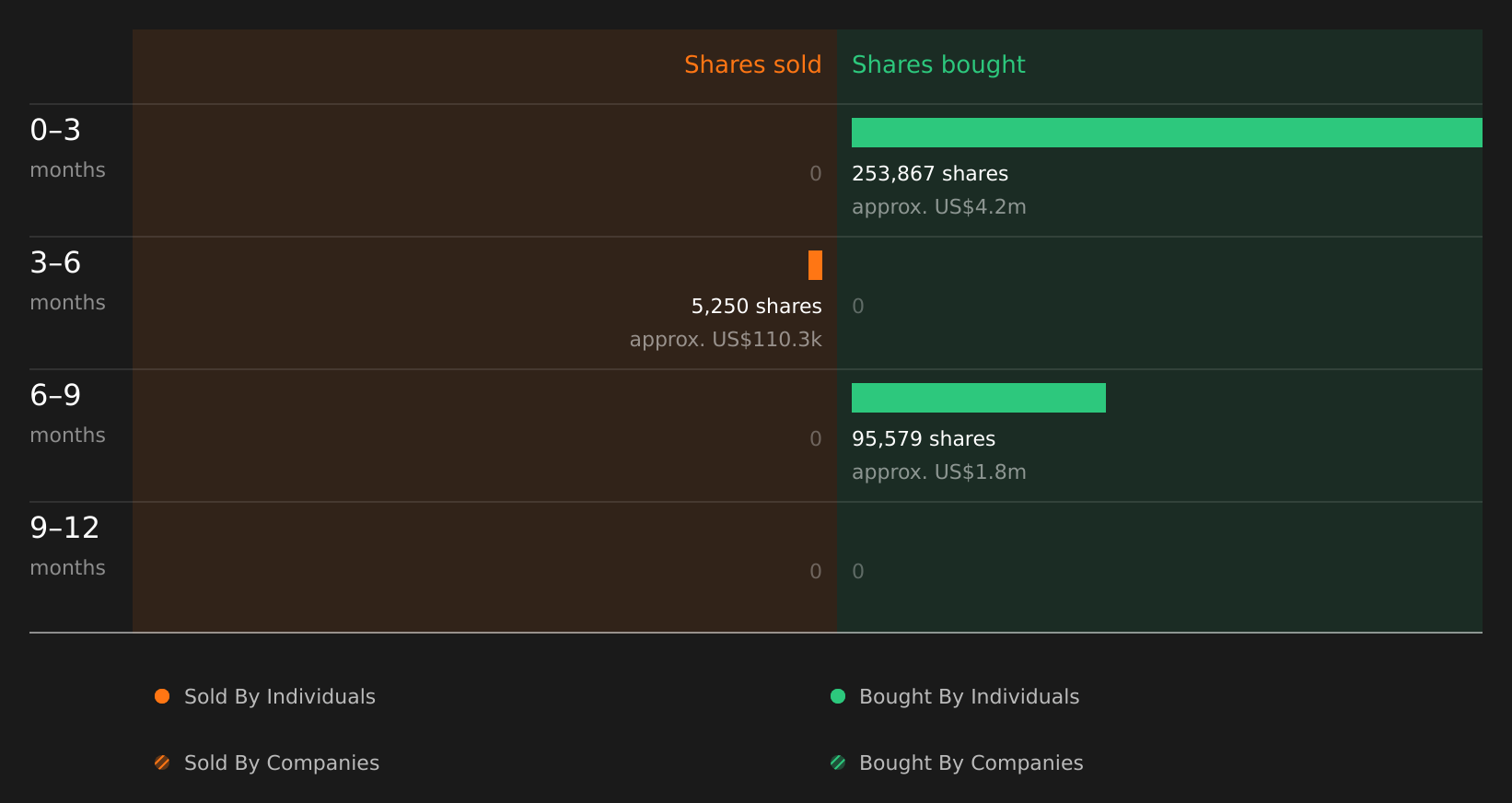Toggle the Bought By Companies legend label
Viewport: 1512px width, 803px height.
[971, 763]
